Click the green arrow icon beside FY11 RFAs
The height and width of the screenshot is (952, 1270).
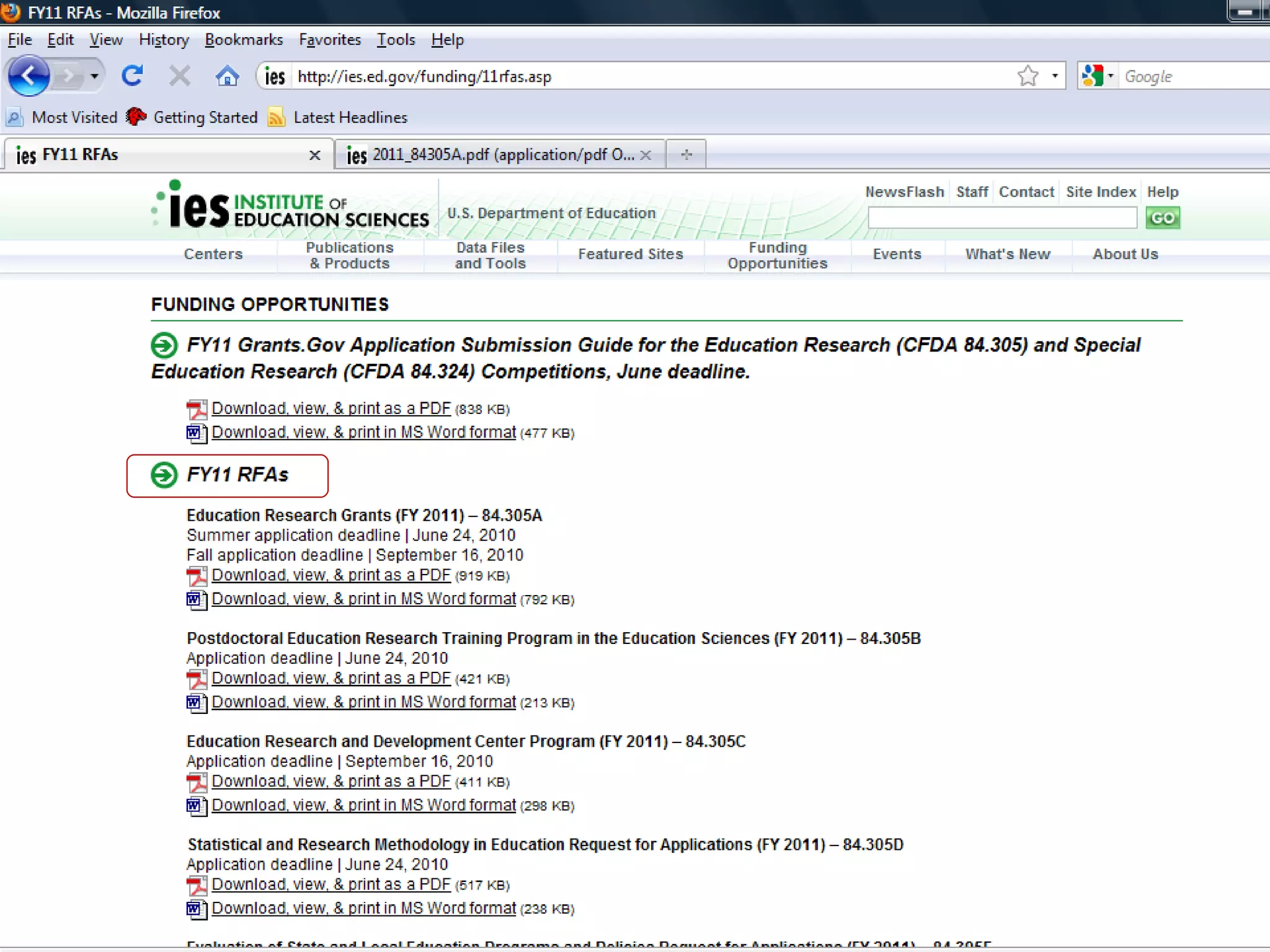pos(164,475)
